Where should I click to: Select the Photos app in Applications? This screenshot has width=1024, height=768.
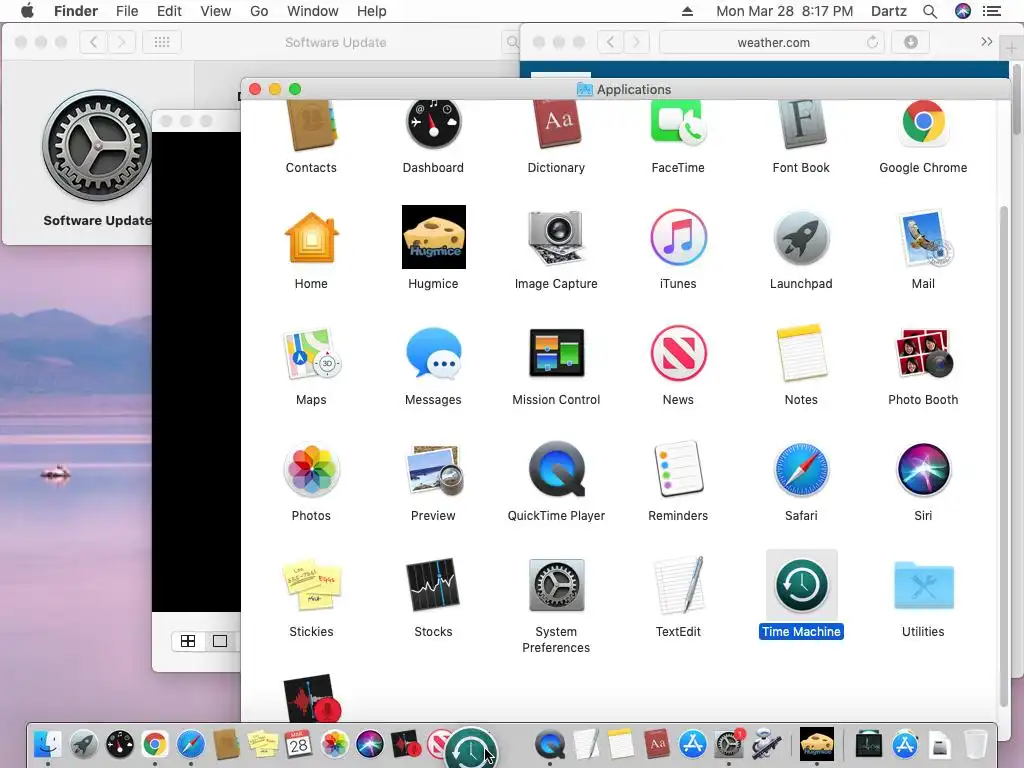[311, 469]
